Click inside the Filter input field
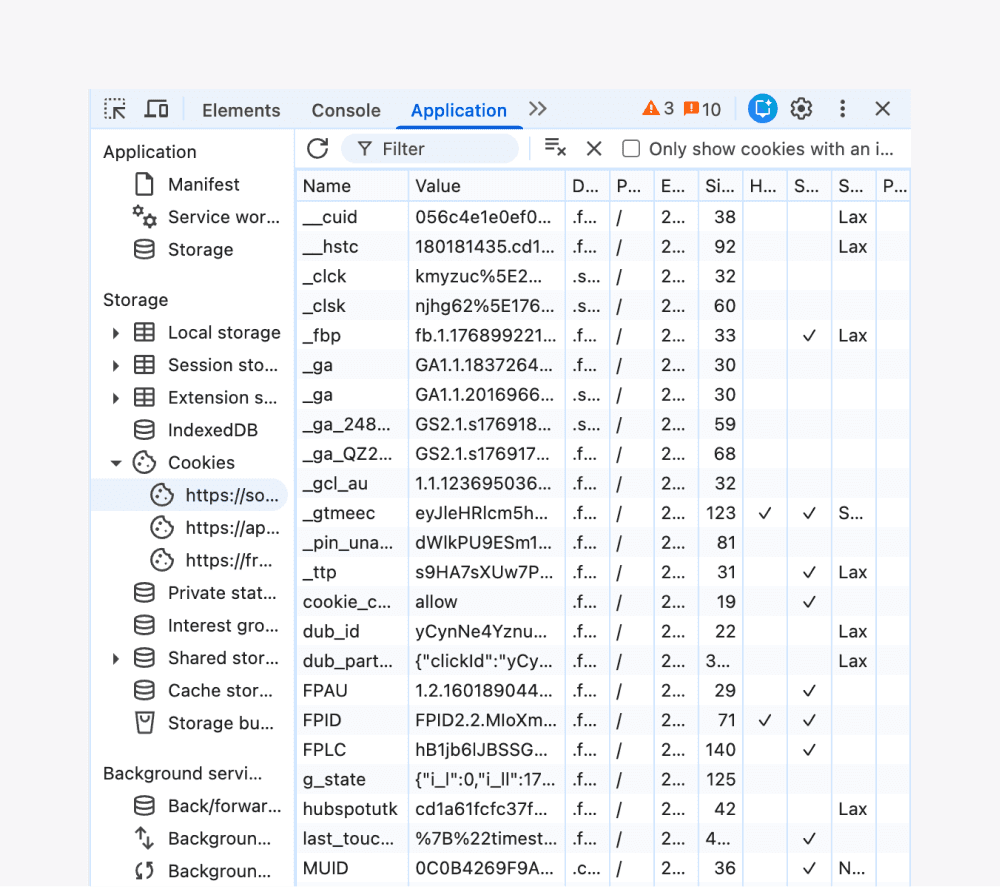The image size is (1000, 887). (440, 148)
